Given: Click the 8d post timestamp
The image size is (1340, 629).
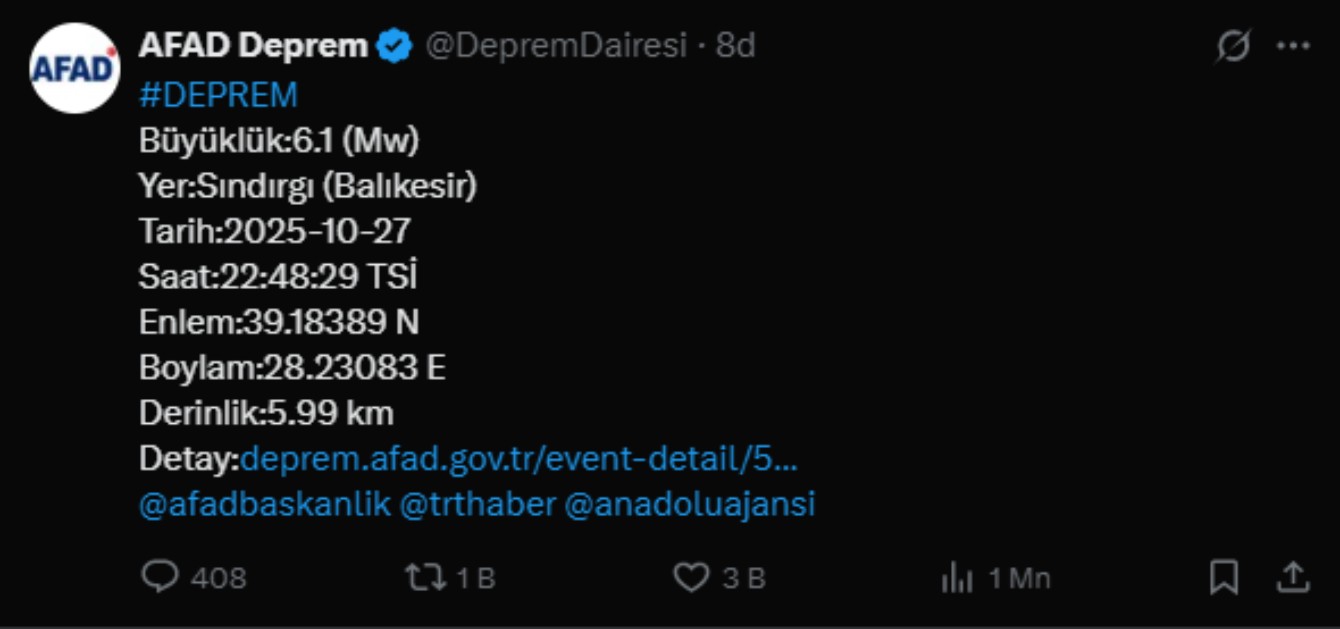Looking at the screenshot, I should tap(735, 45).
